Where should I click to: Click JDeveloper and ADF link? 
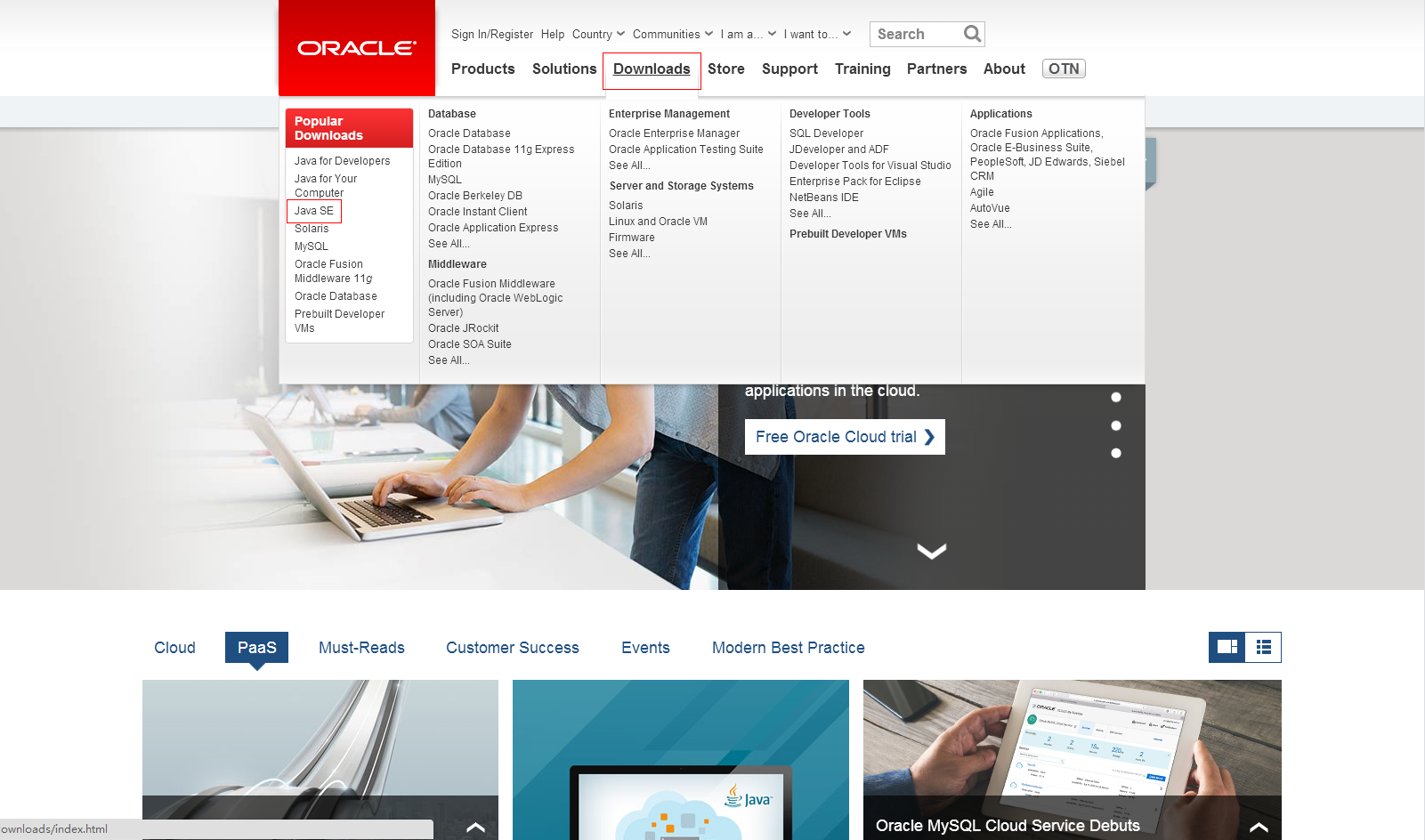click(x=839, y=149)
